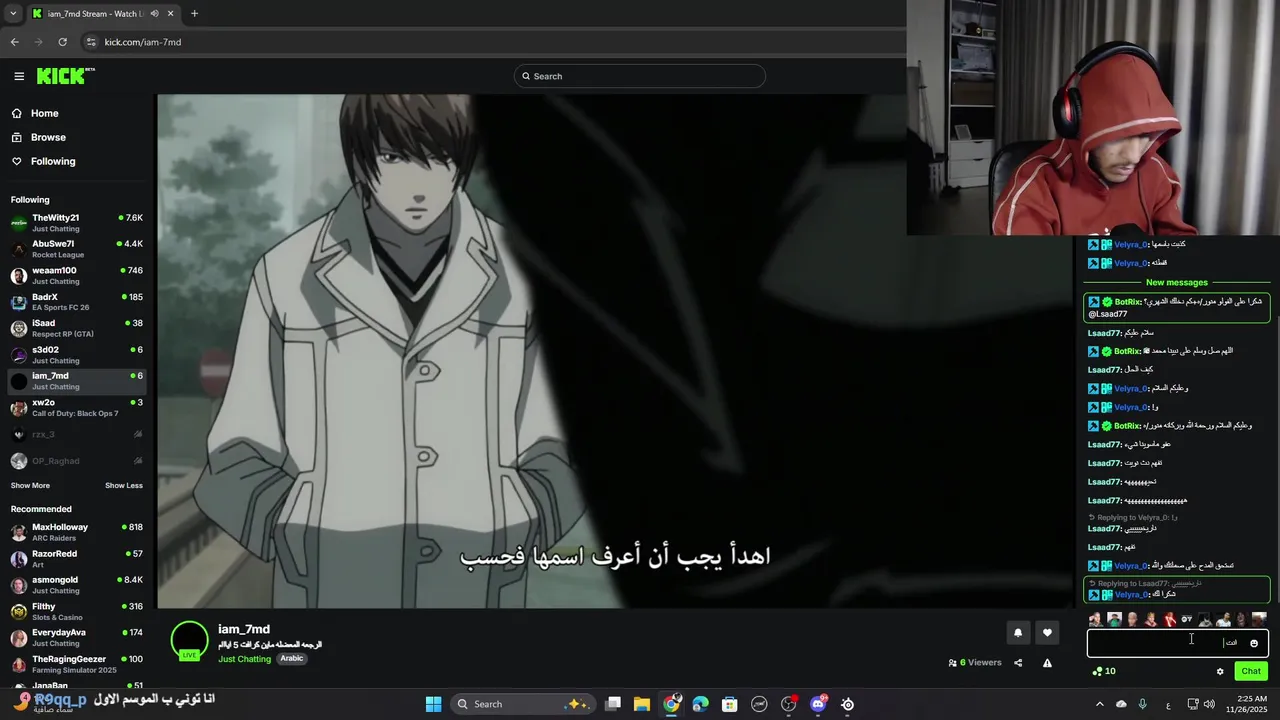This screenshot has height=720, width=1280.
Task: Open Browse in the sidebar
Action: point(48,137)
